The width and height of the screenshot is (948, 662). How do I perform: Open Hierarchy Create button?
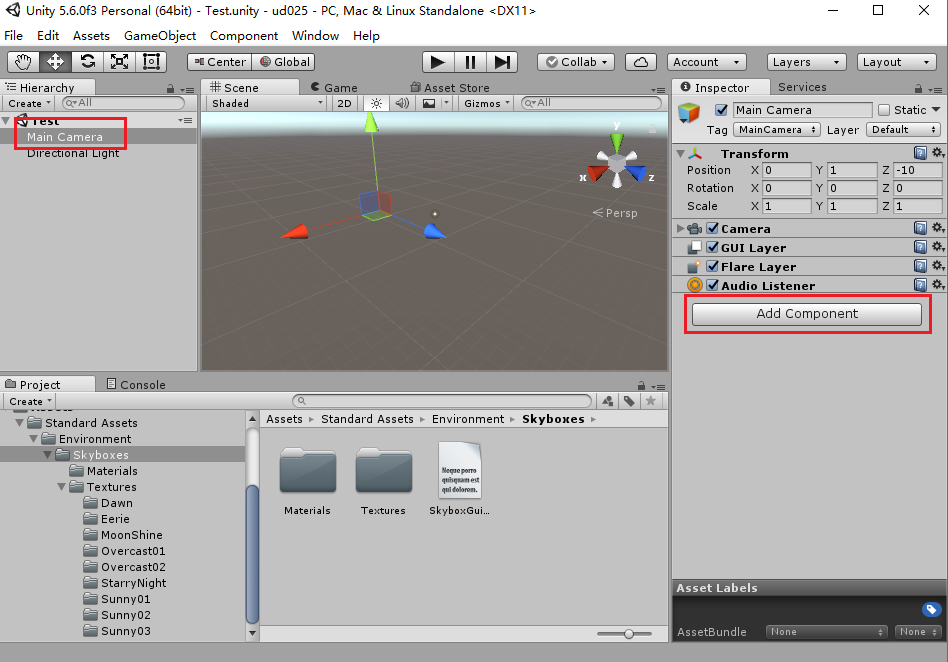(28, 103)
